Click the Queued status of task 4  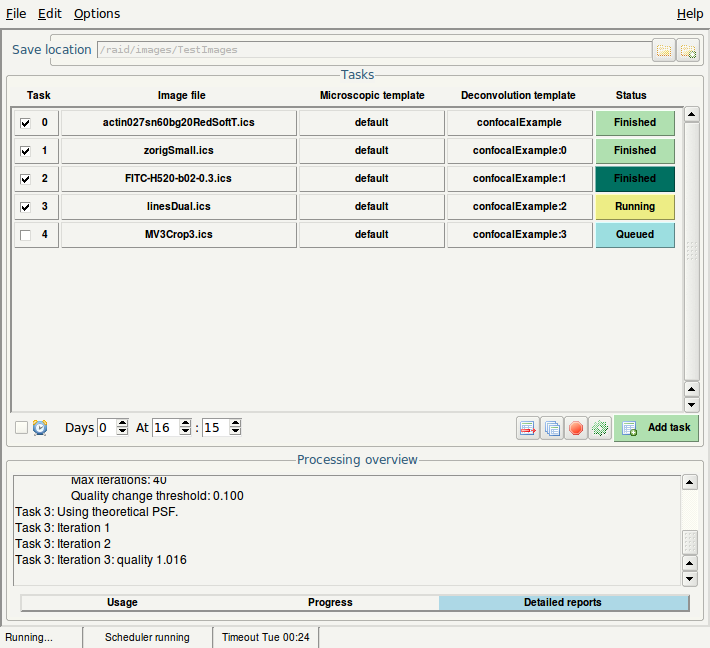point(635,235)
